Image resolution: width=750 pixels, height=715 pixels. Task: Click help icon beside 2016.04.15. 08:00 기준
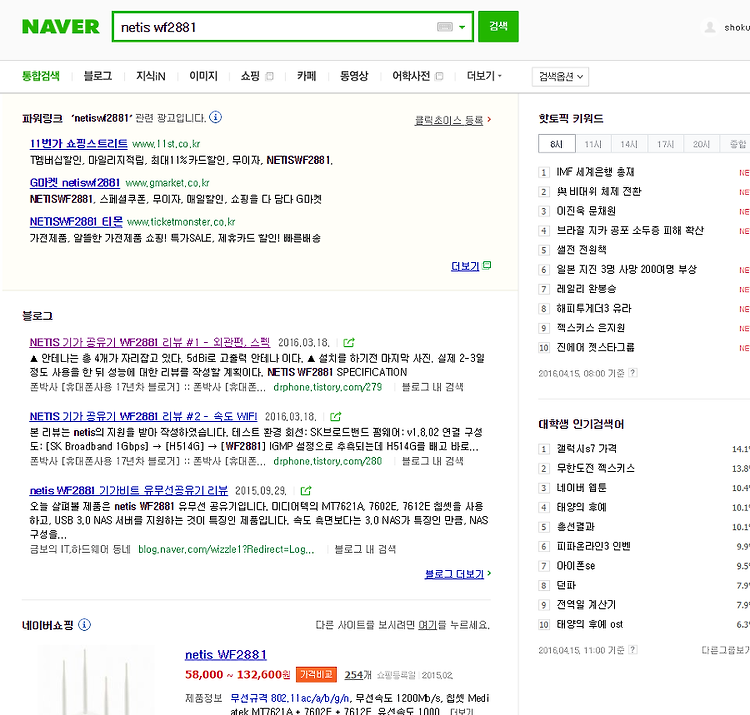[x=633, y=373]
